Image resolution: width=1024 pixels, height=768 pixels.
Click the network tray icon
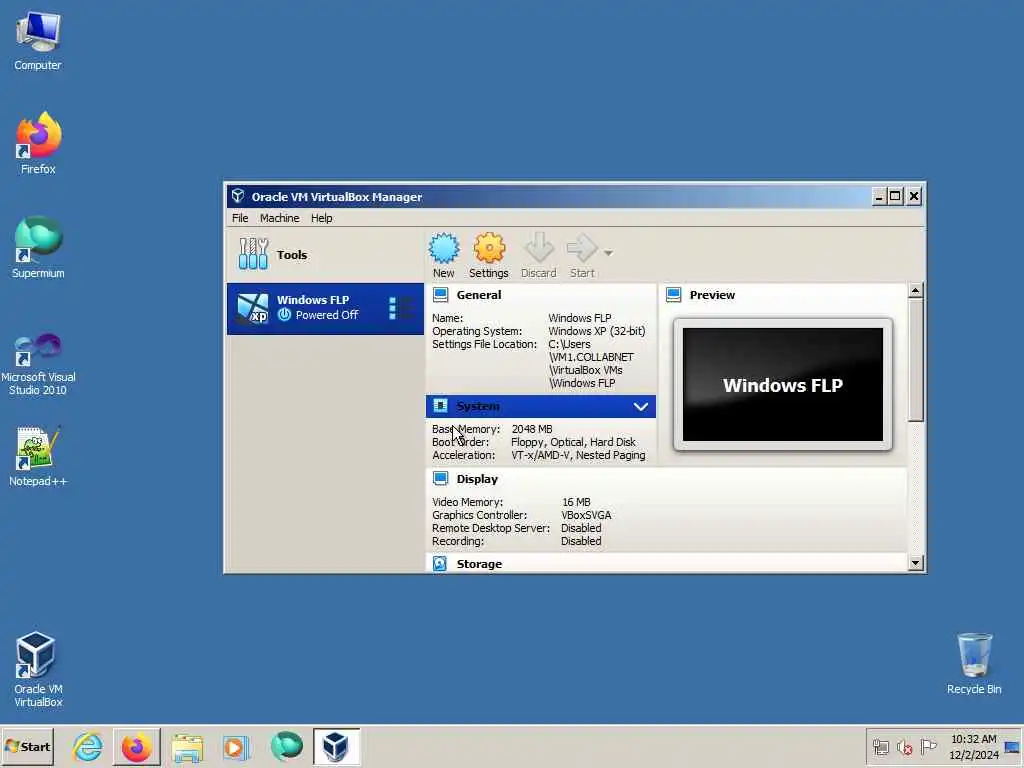(x=880, y=746)
